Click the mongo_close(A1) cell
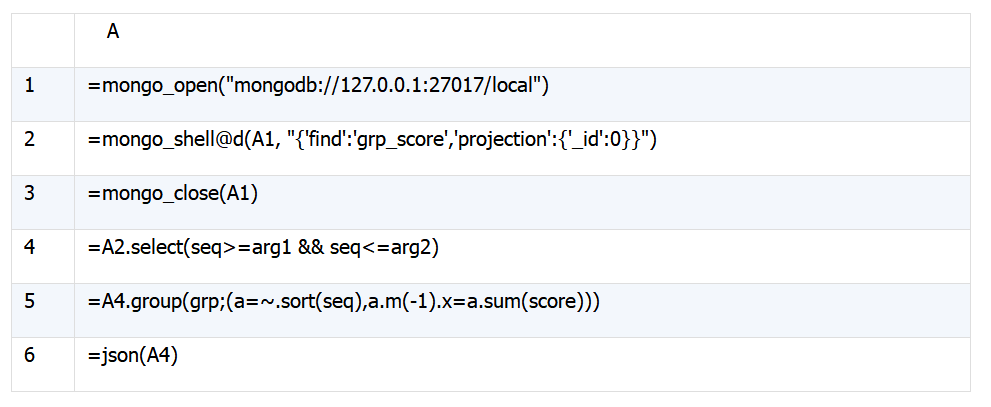The height and width of the screenshot is (407, 991). click(x=522, y=202)
